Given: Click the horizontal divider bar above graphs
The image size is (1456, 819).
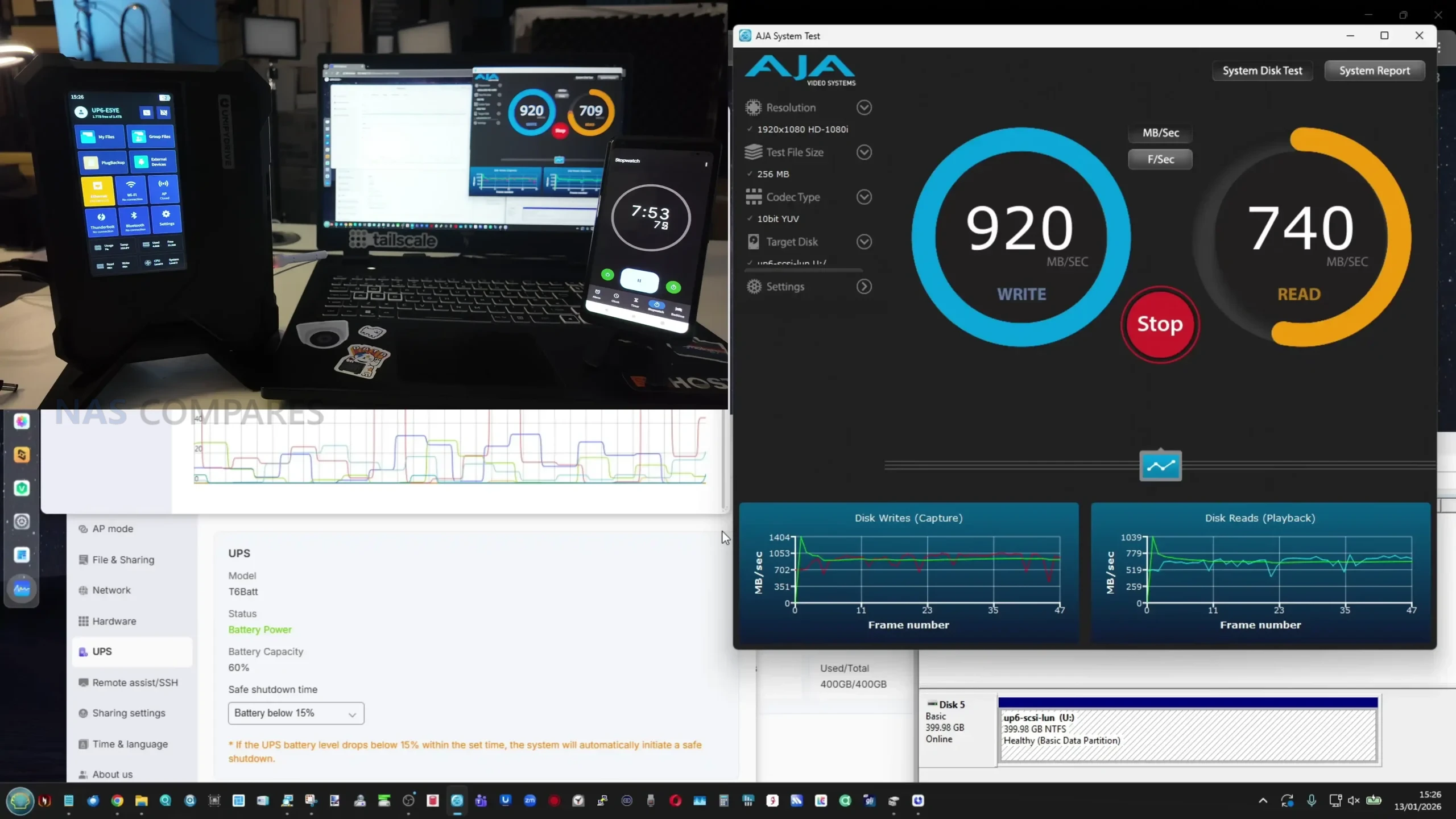Looking at the screenshot, I should tap(1012, 466).
